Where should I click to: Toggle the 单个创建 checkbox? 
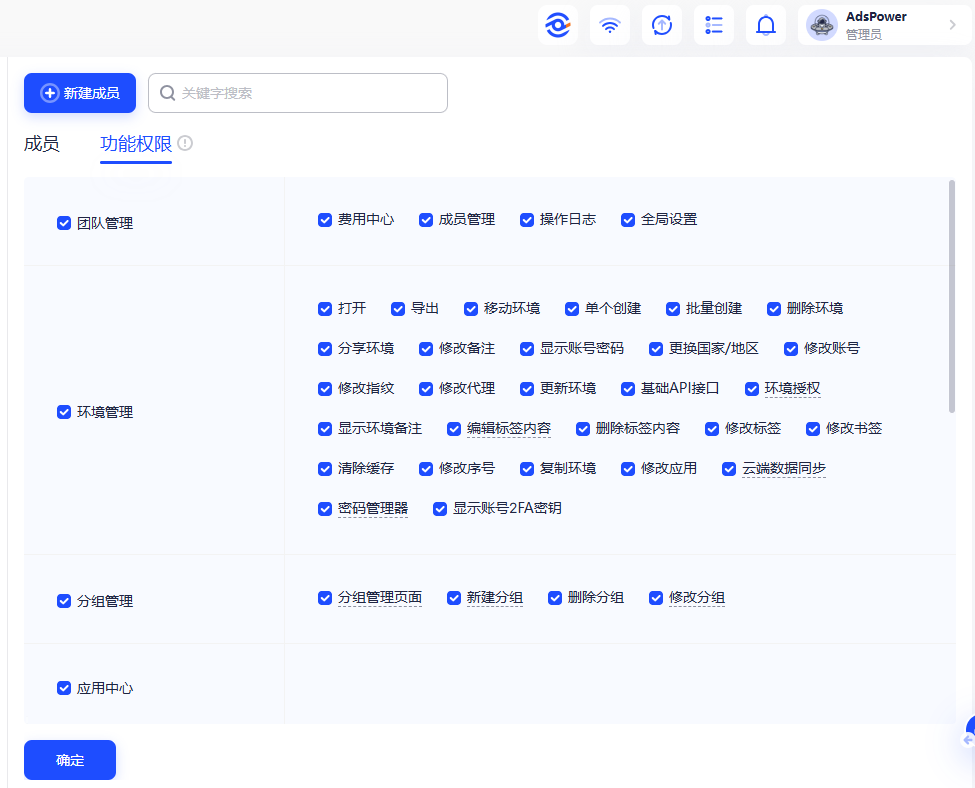(x=572, y=308)
